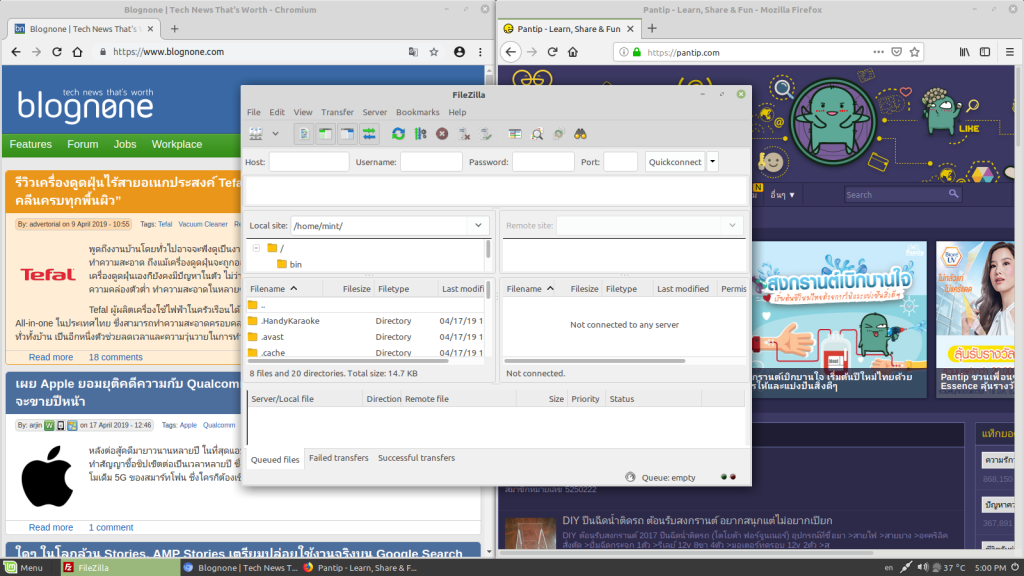Switch to the Failed transfers tab
Viewport: 1024px width, 576px height.
(338, 458)
